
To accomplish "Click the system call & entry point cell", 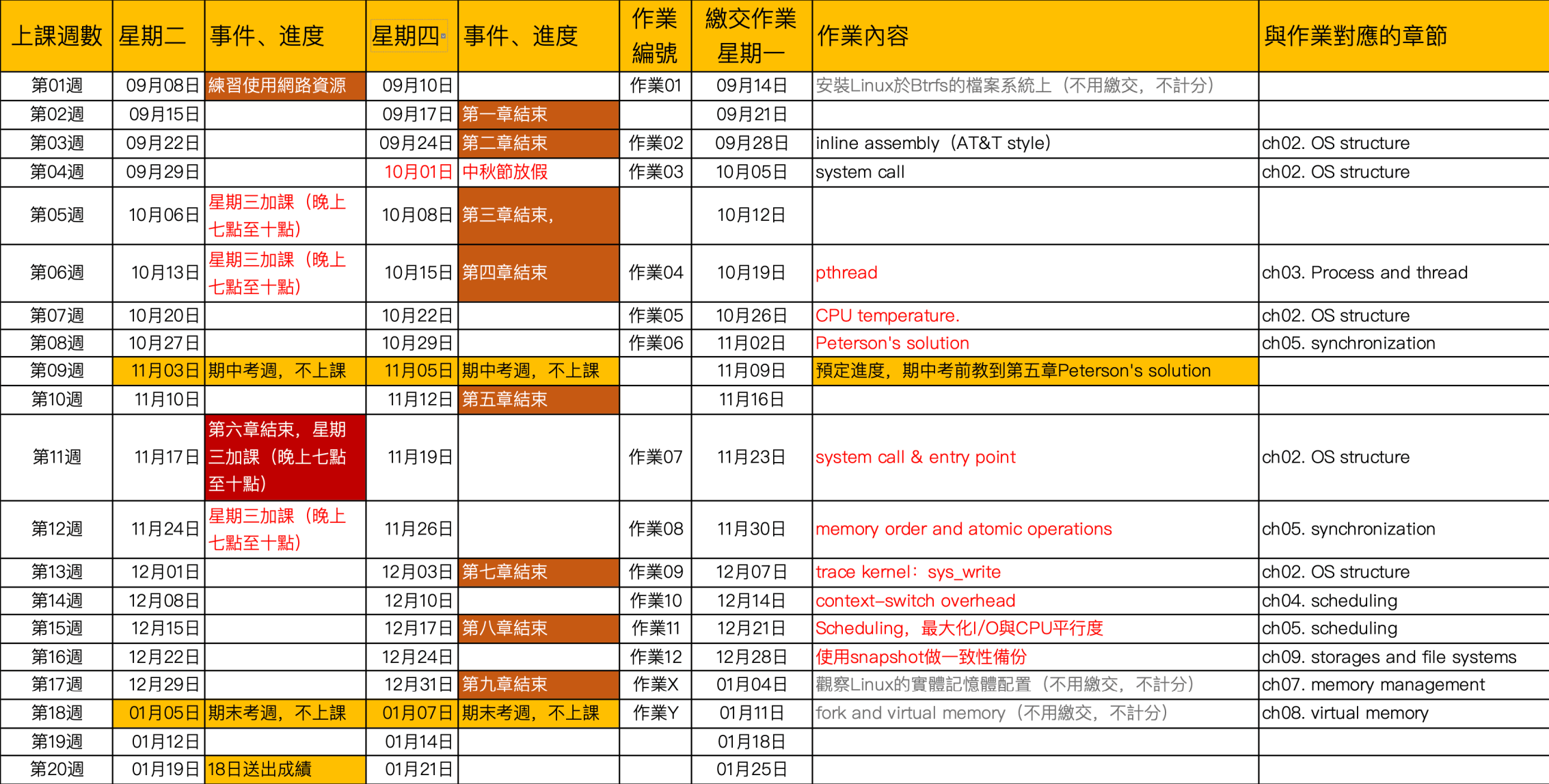I will click(x=915, y=457).
